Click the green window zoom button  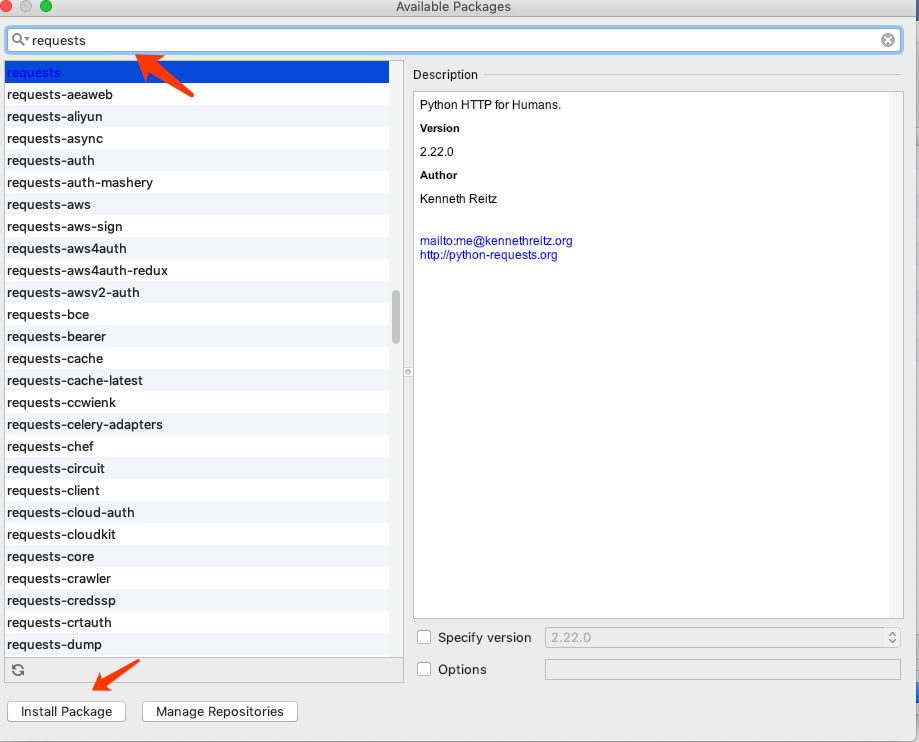click(46, 6)
